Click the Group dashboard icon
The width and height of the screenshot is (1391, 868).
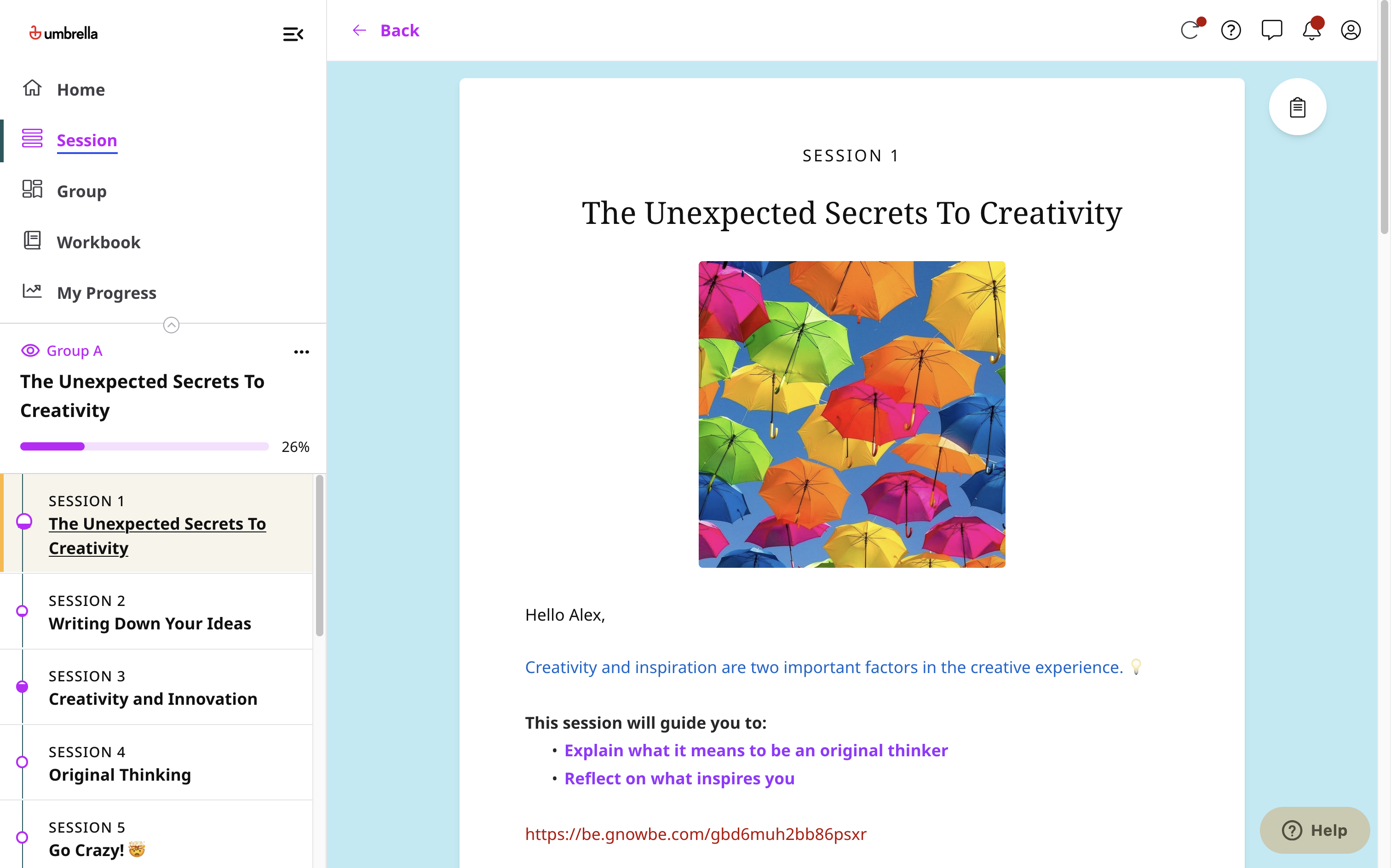(32, 189)
